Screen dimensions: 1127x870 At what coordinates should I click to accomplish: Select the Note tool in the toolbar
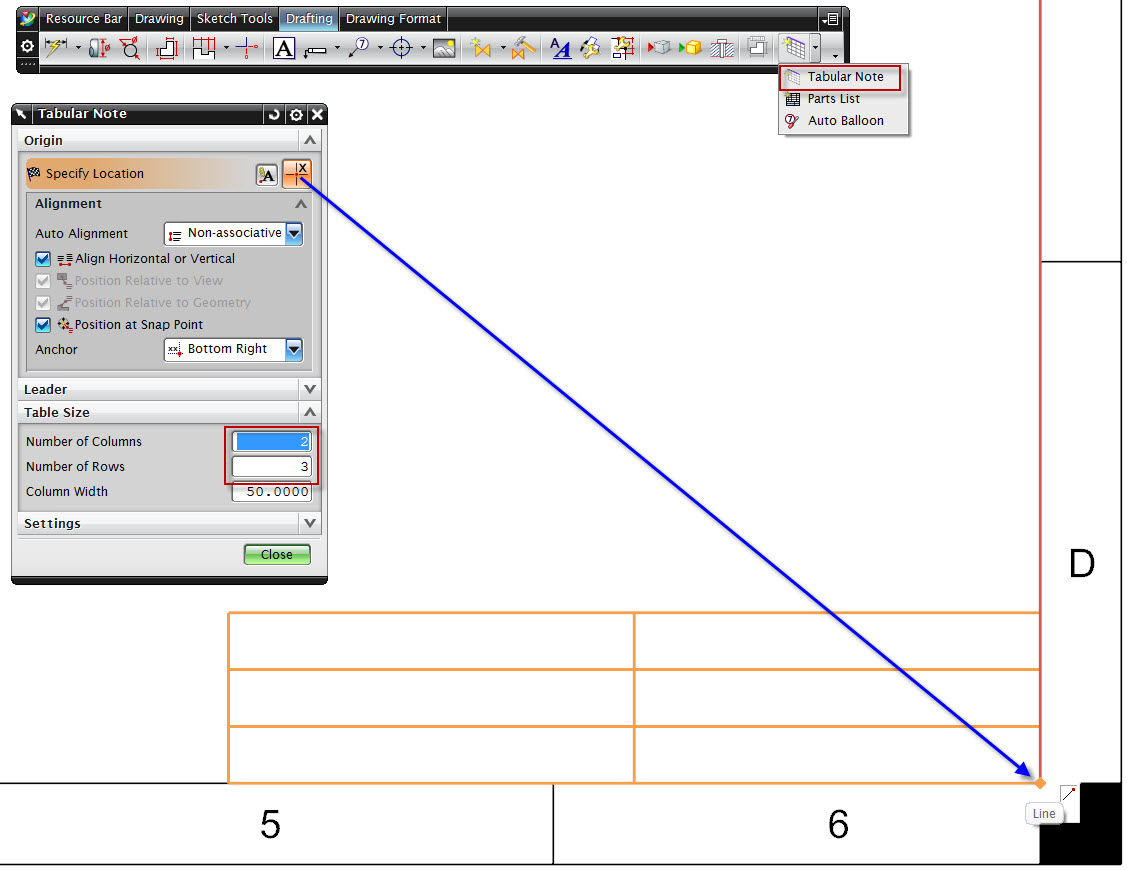283,47
